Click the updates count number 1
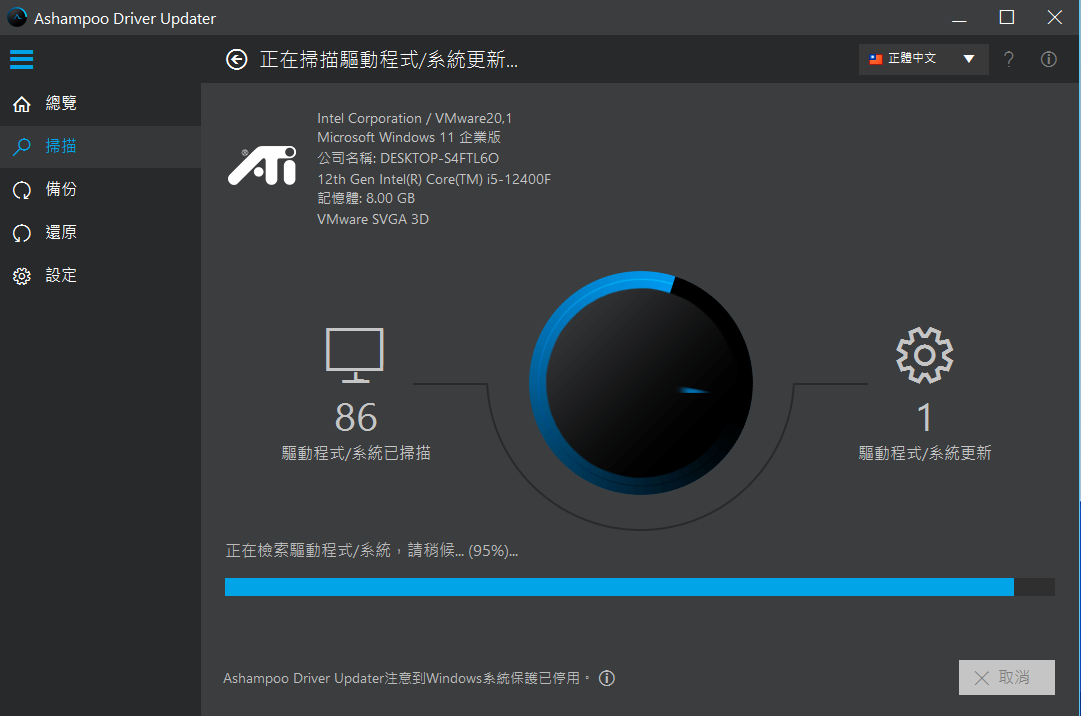This screenshot has width=1081, height=716. 925,418
